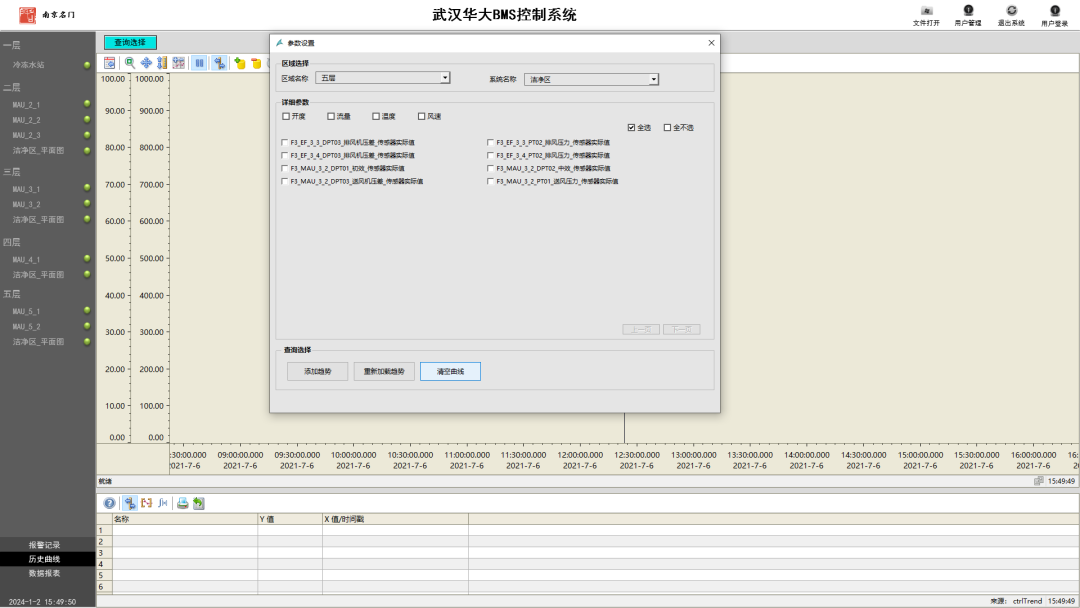The image size is (1080, 608).
Task: Click the 清空曲线 button
Action: coord(450,372)
